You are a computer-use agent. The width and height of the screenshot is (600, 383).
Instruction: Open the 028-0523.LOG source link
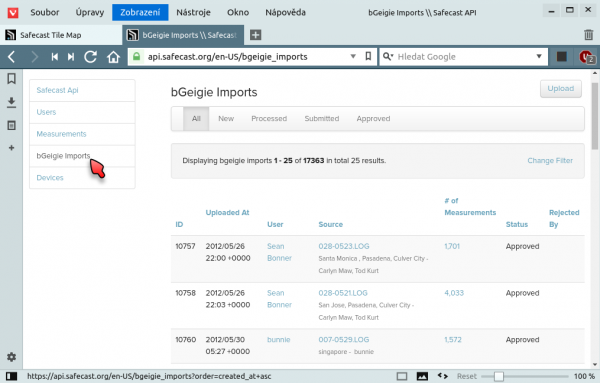[x=344, y=246]
